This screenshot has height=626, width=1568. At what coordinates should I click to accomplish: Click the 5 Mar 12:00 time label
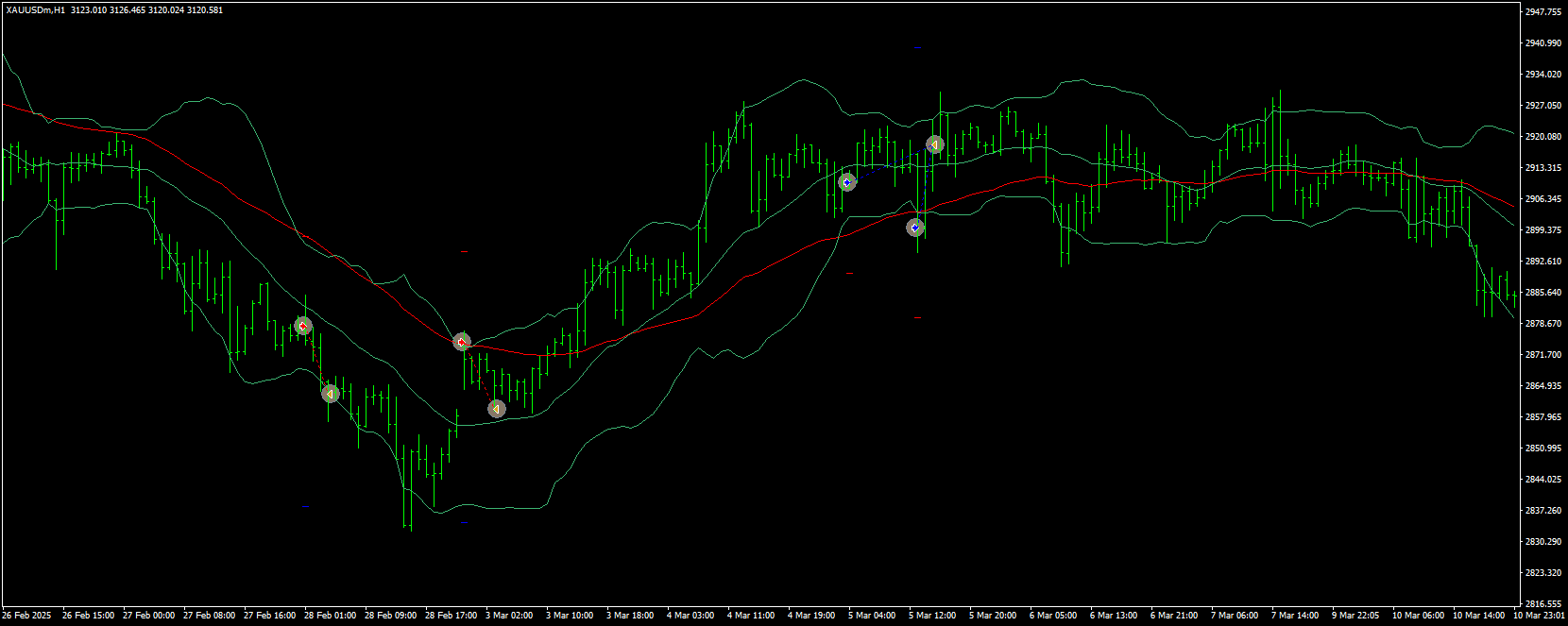[932, 616]
